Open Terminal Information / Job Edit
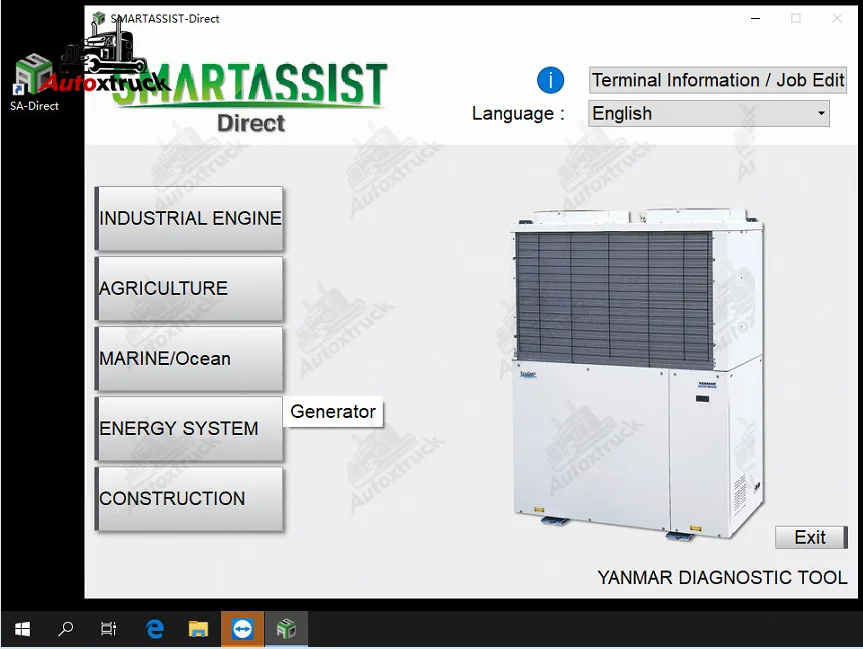This screenshot has width=863, height=649. click(x=718, y=80)
